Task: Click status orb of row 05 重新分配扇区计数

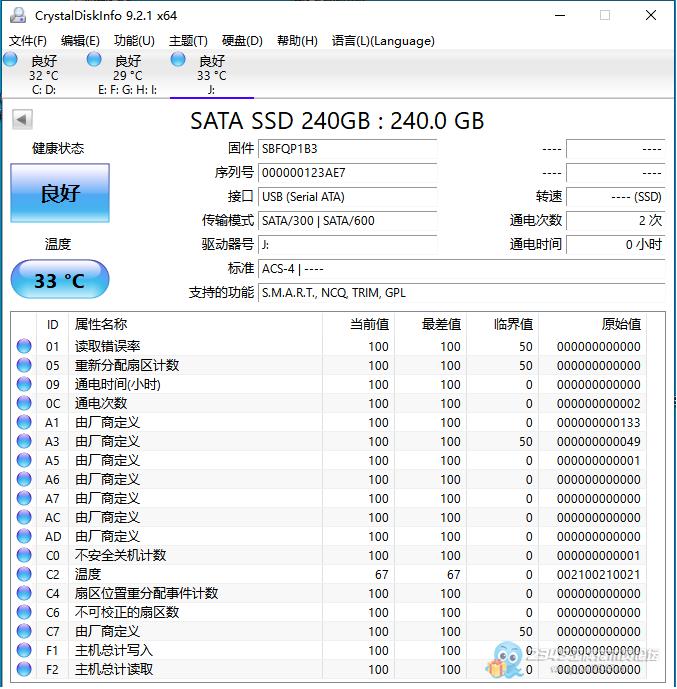Action: tap(24, 365)
